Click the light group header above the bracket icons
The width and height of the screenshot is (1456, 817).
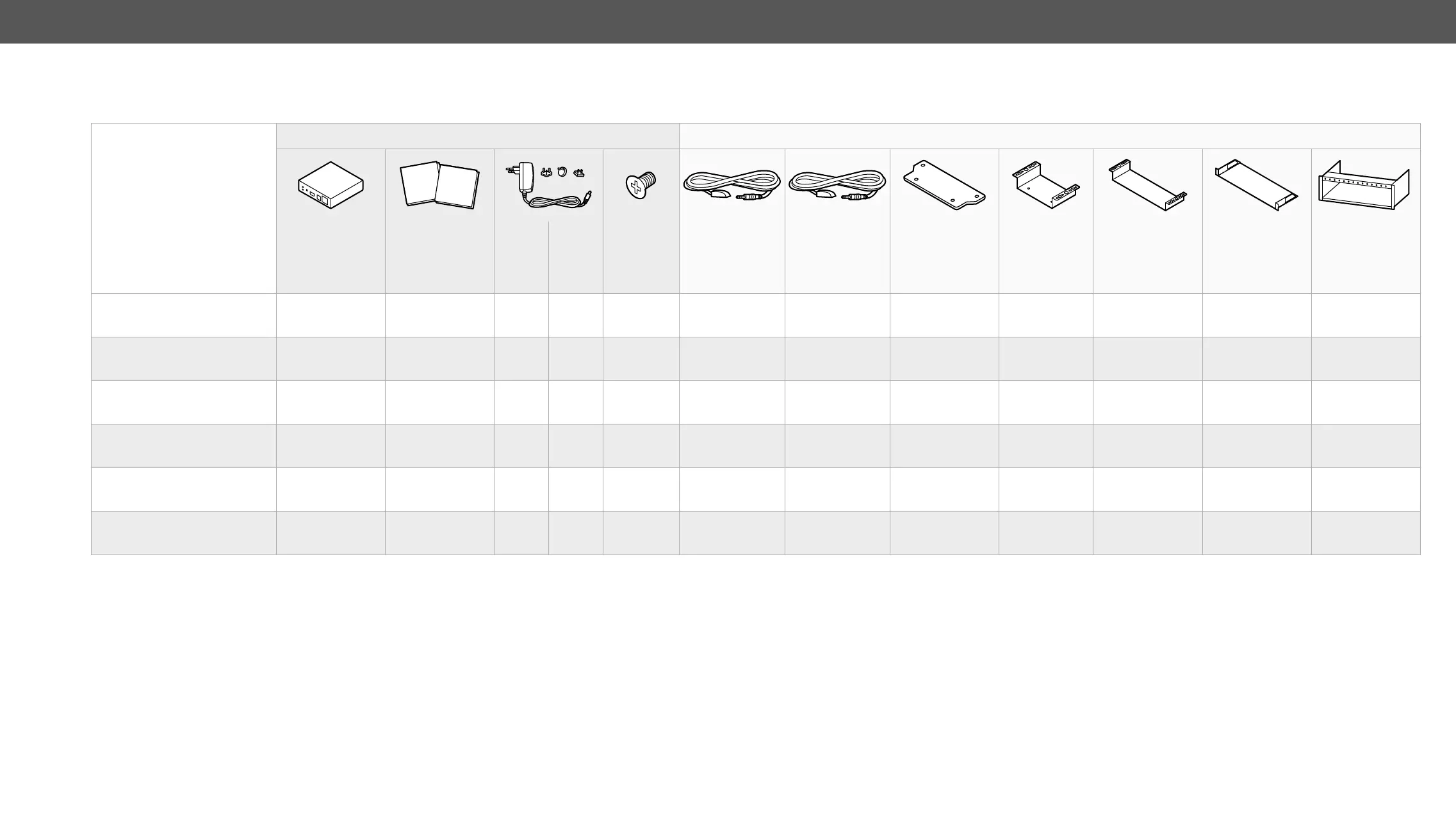click(1049, 136)
